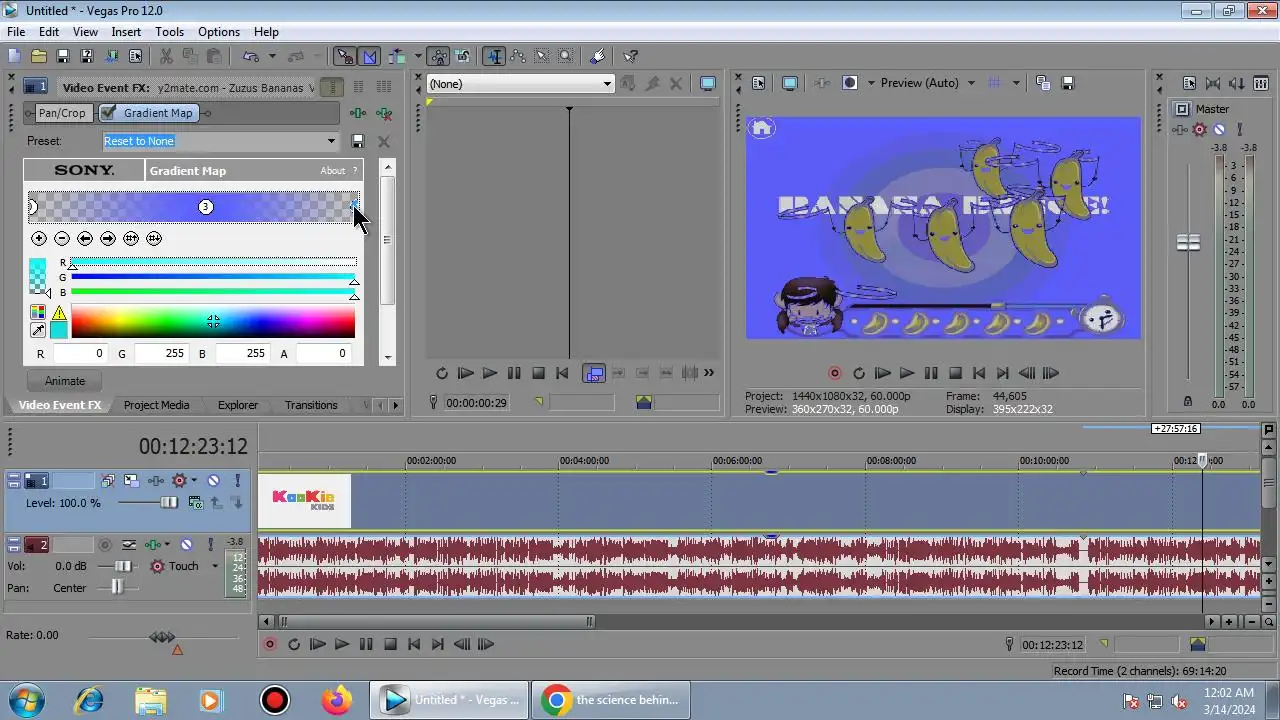This screenshot has width=1280, height=720.
Task: Toggle Automatic Crossfades in toolbar
Action: point(369,57)
